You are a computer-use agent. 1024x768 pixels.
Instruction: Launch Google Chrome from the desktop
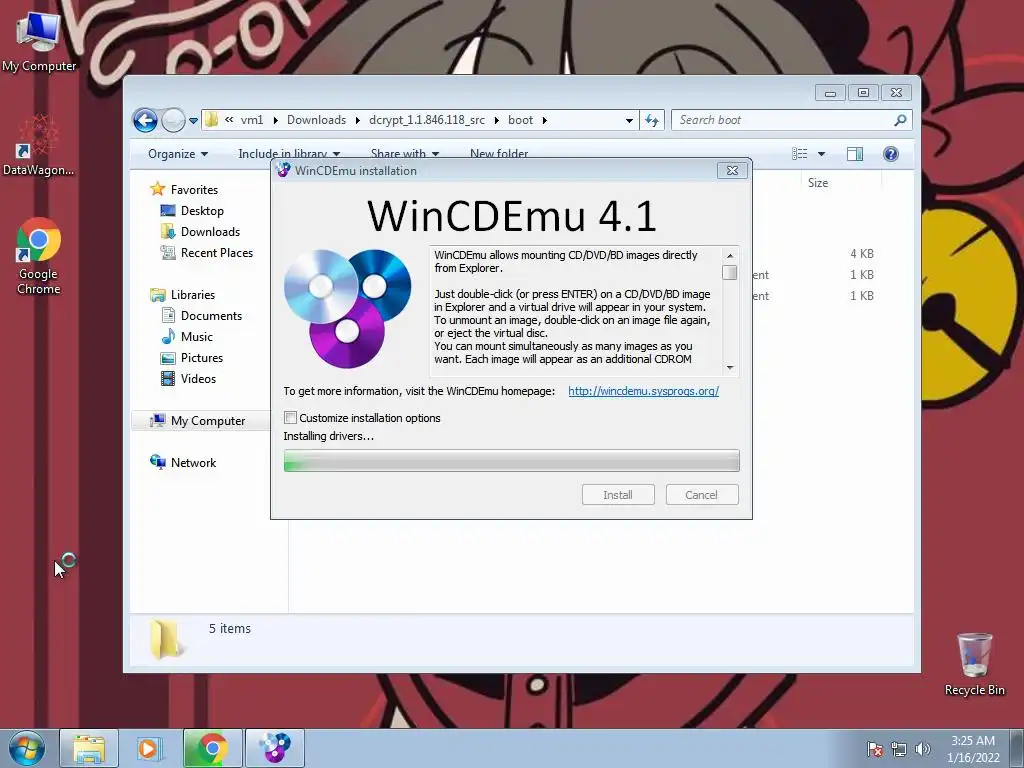coord(39,255)
